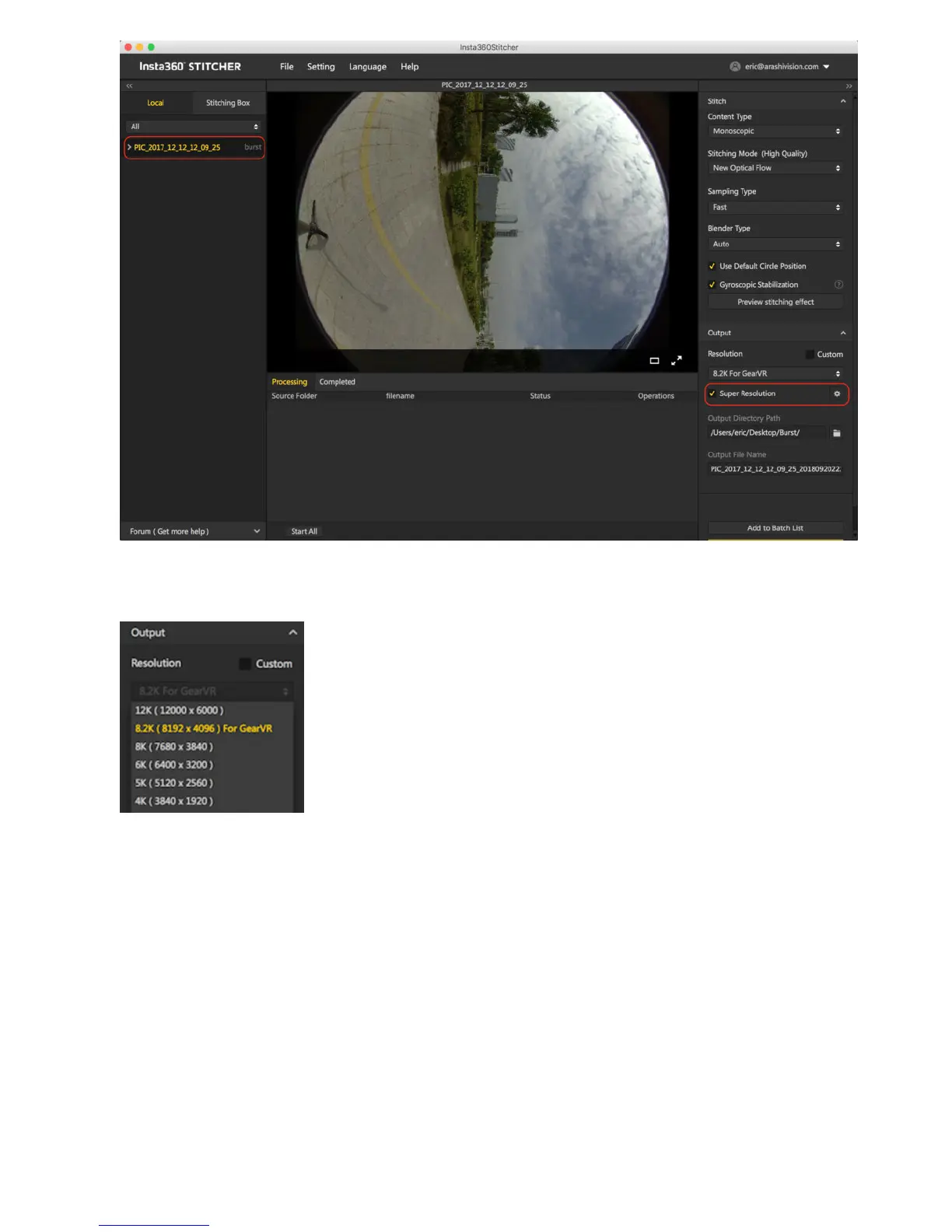Click the help icon beside Gyroscopic Stabilization

pos(838,285)
